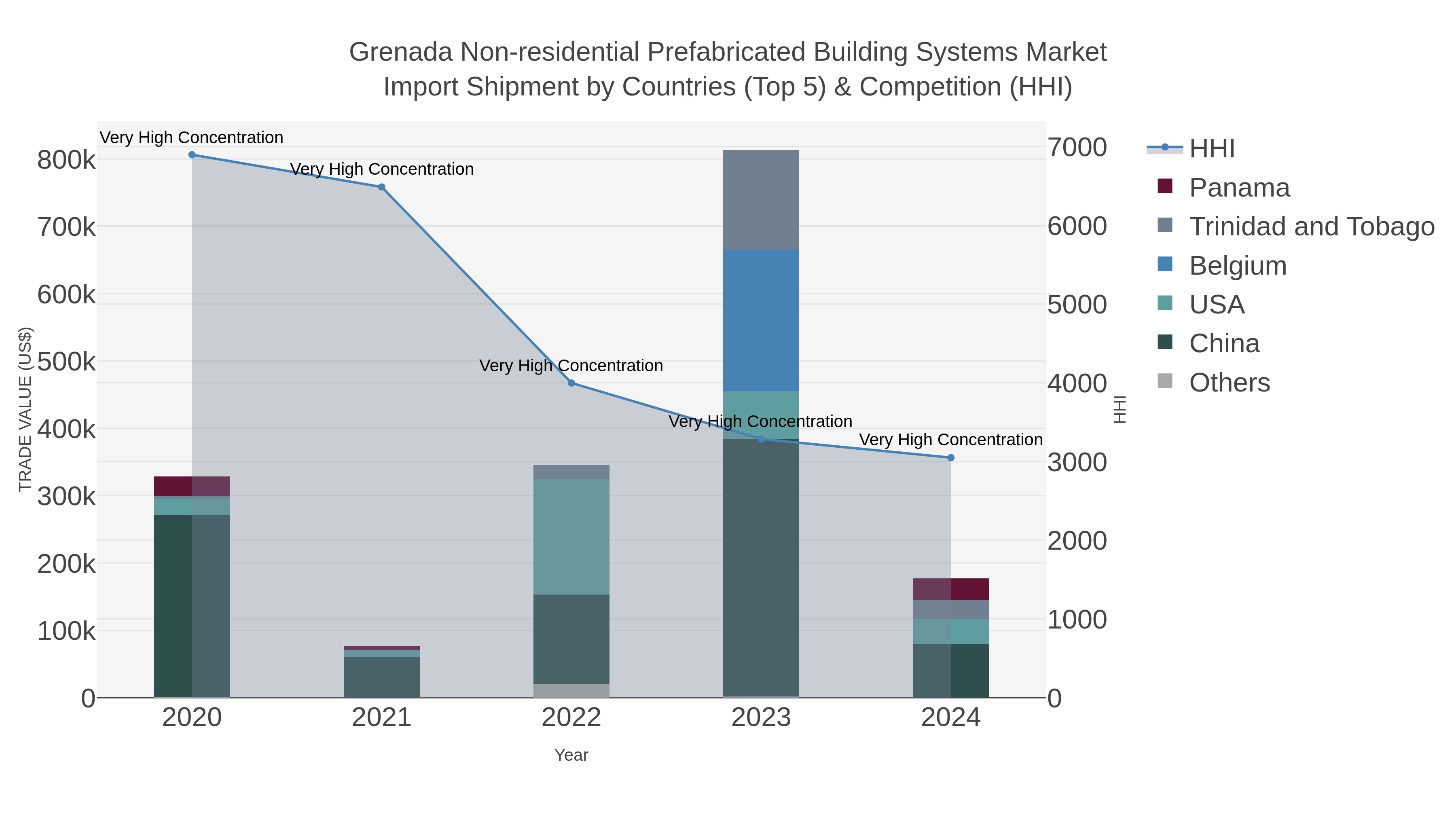The height and width of the screenshot is (819, 1456).
Task: Click the 100k trade value tick label
Action: pyautogui.click(x=66, y=631)
